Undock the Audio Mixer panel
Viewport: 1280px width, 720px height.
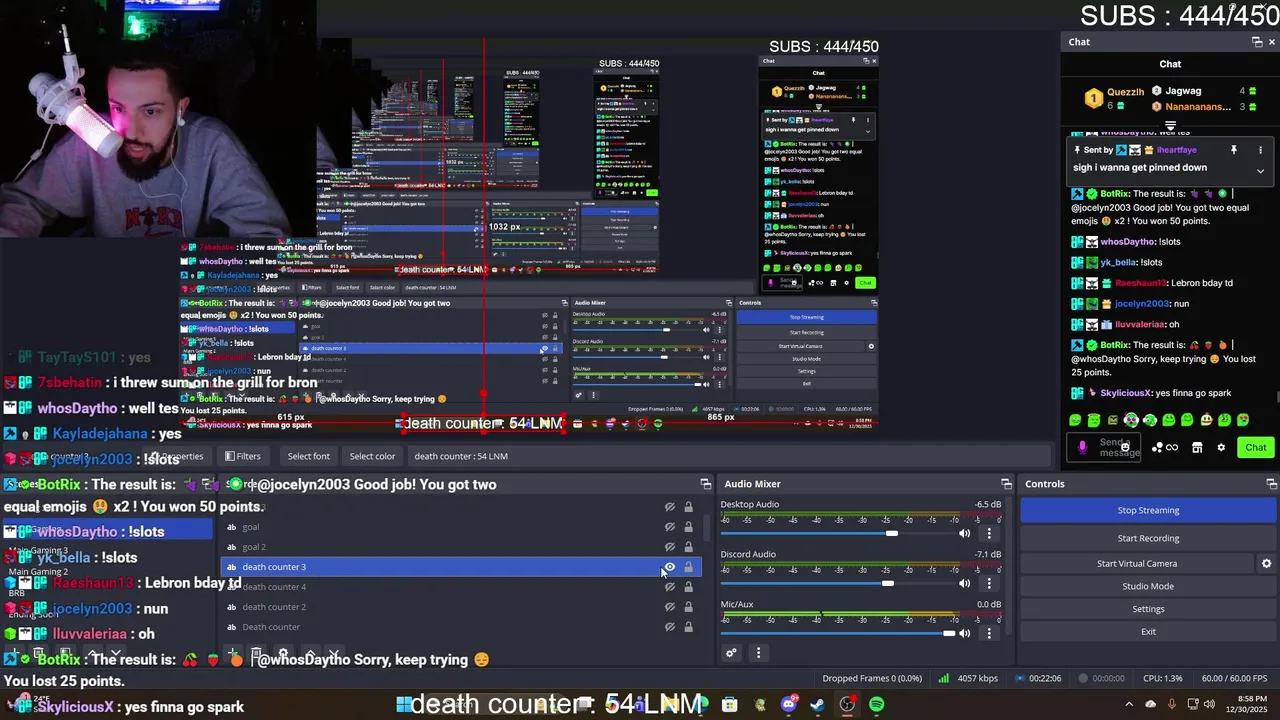1006,484
